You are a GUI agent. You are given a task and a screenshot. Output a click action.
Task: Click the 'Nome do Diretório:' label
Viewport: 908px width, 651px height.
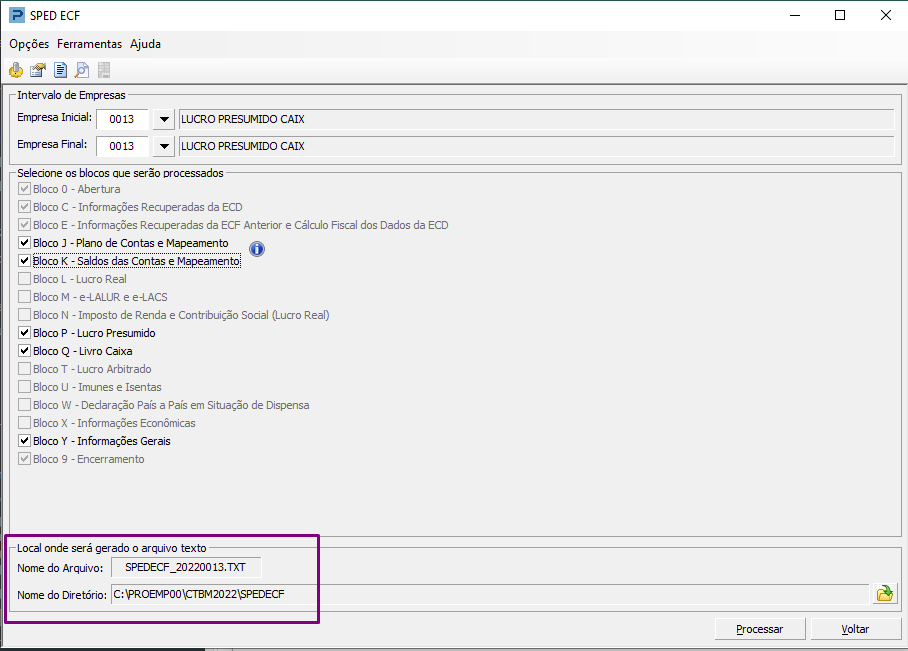[x=62, y=595]
